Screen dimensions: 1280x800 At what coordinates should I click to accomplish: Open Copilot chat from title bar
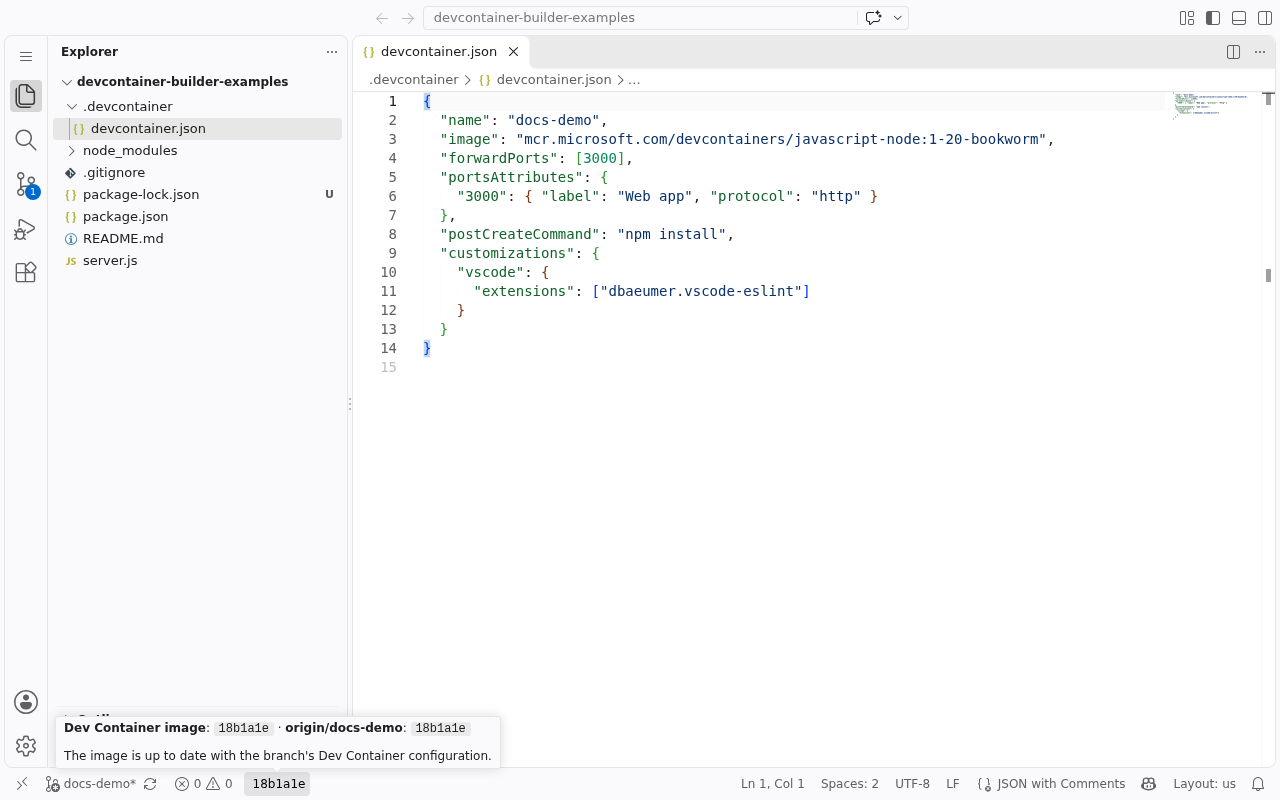coord(873,18)
